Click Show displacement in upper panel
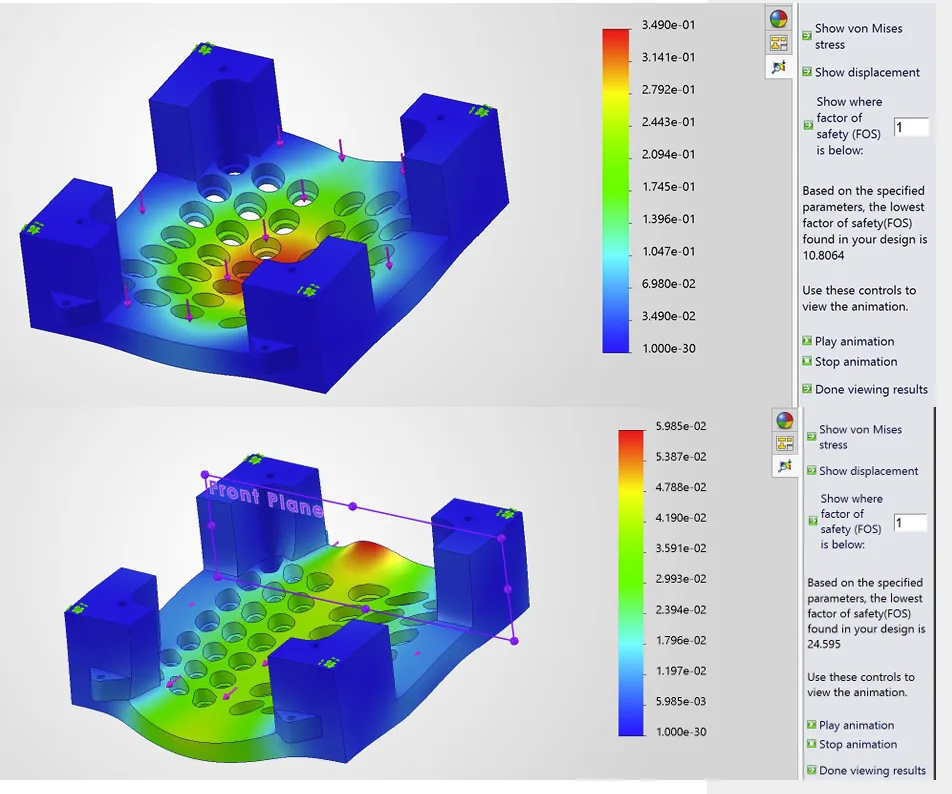The image size is (952, 794). 861,72
